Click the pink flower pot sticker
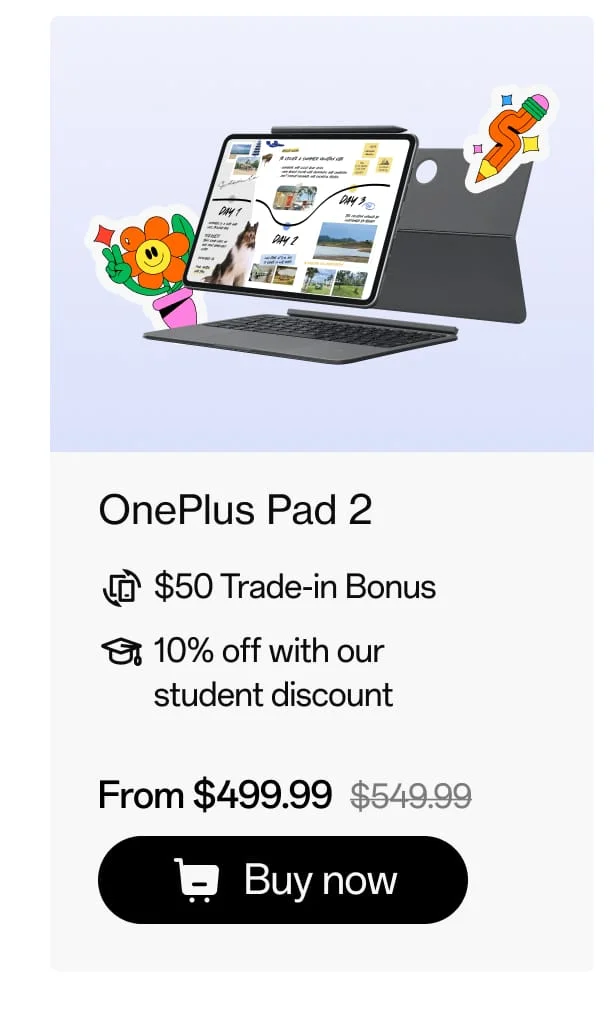The image size is (610, 1018). click(x=175, y=308)
